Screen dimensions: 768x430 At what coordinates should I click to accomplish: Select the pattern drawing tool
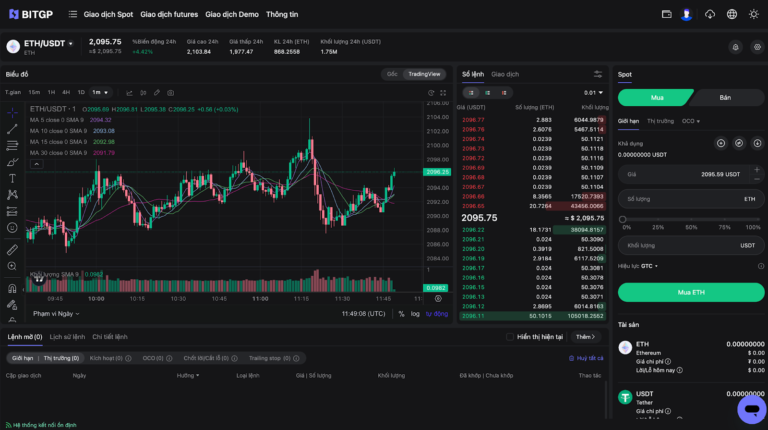[x=12, y=195]
